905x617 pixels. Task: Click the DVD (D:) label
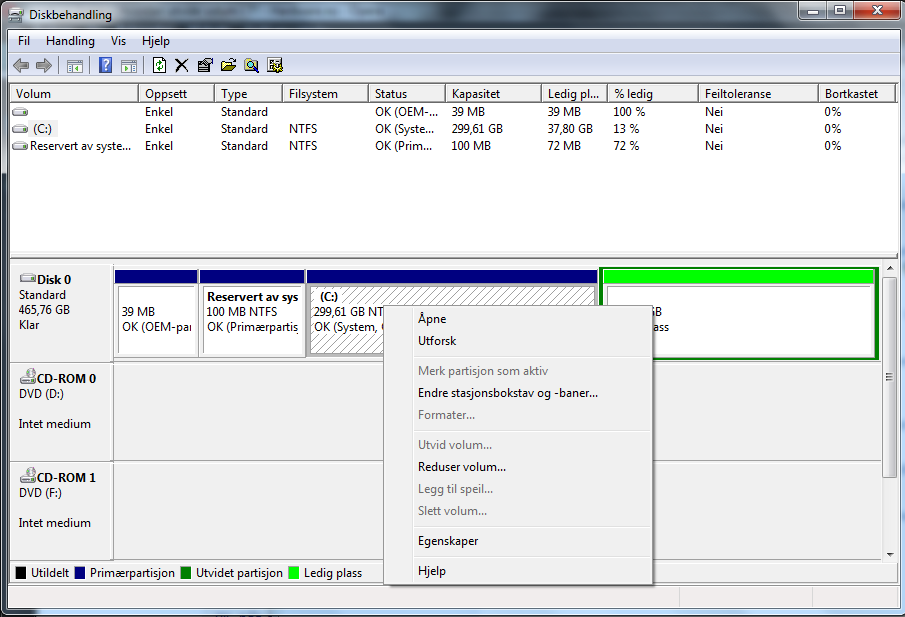tap(41, 394)
